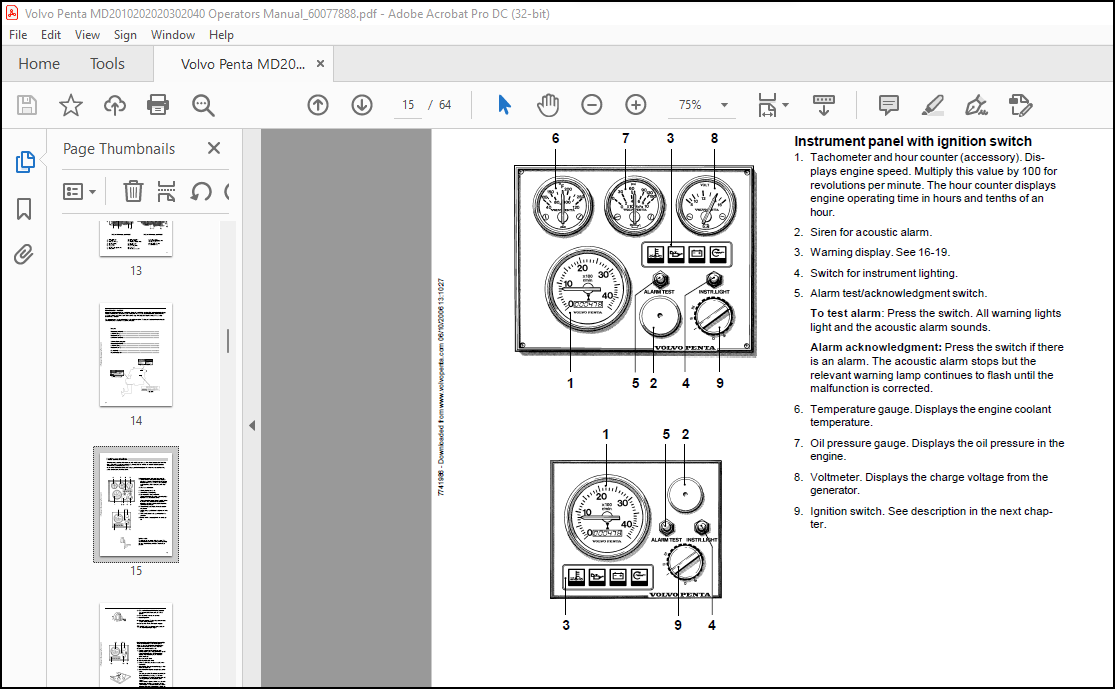The height and width of the screenshot is (689, 1115).
Task: Open the sign document pen tool
Action: pyautogui.click(x=976, y=105)
